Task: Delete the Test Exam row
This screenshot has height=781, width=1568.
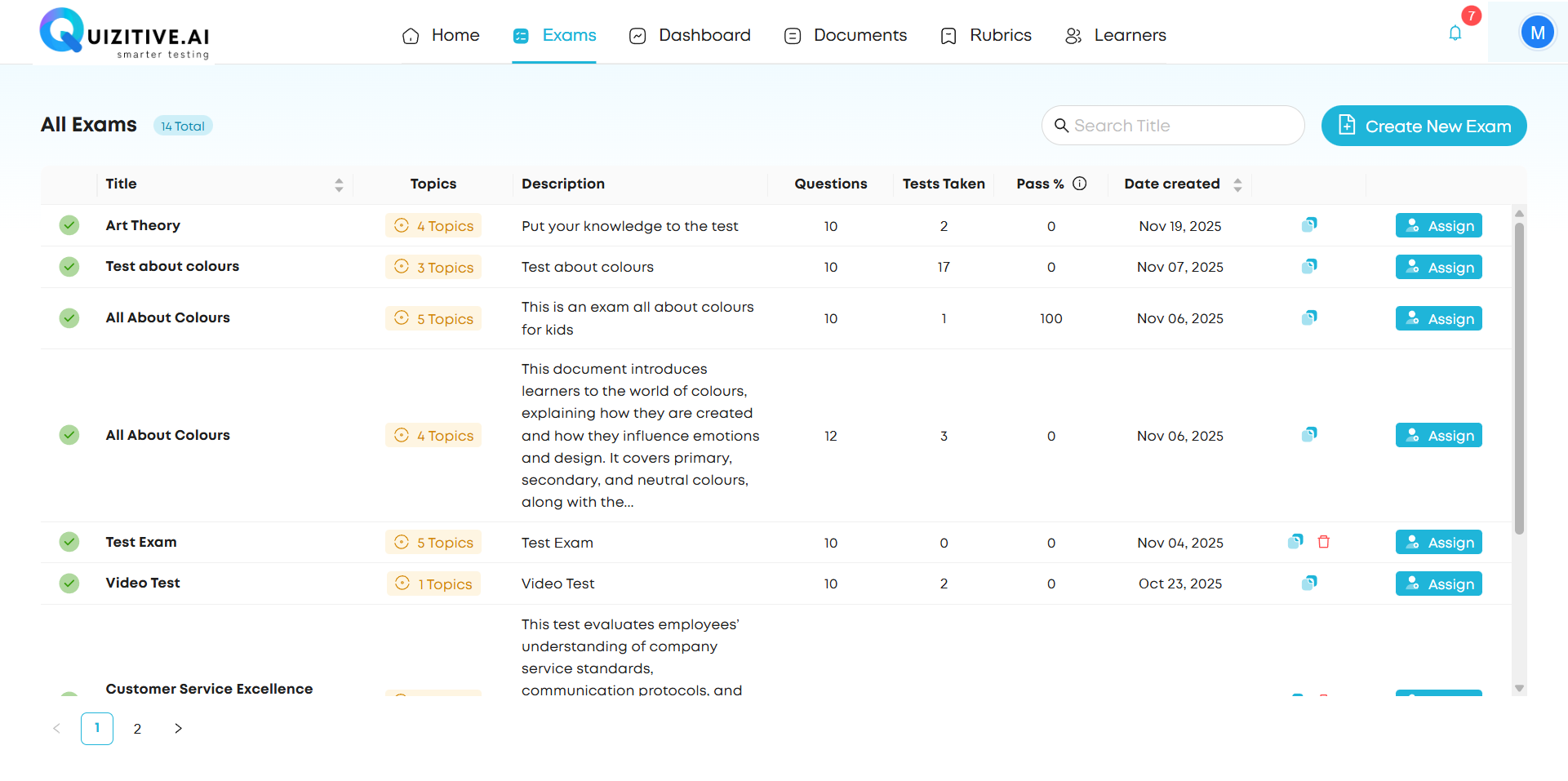Action: pos(1324,541)
